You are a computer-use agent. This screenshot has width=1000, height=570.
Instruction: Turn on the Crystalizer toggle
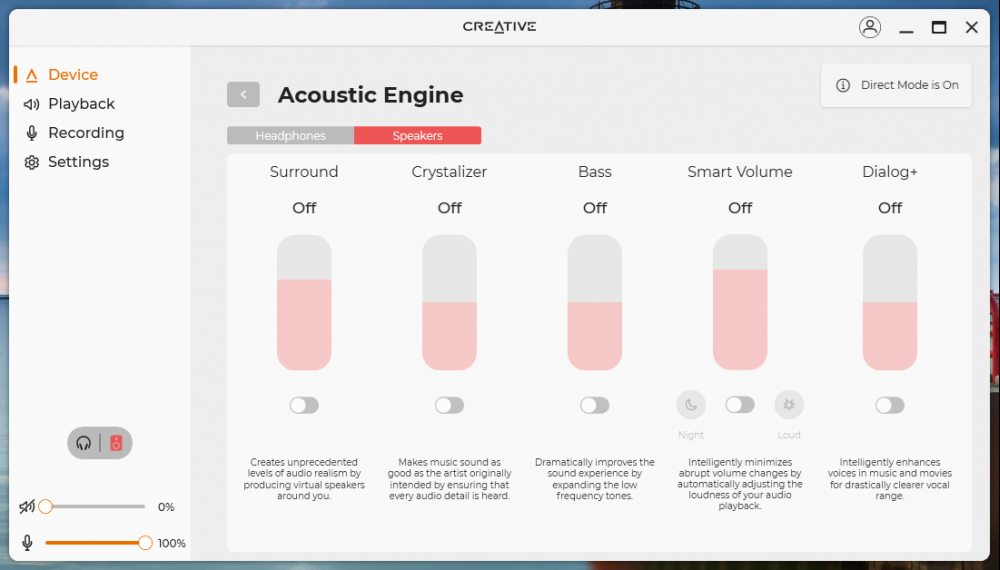point(449,405)
